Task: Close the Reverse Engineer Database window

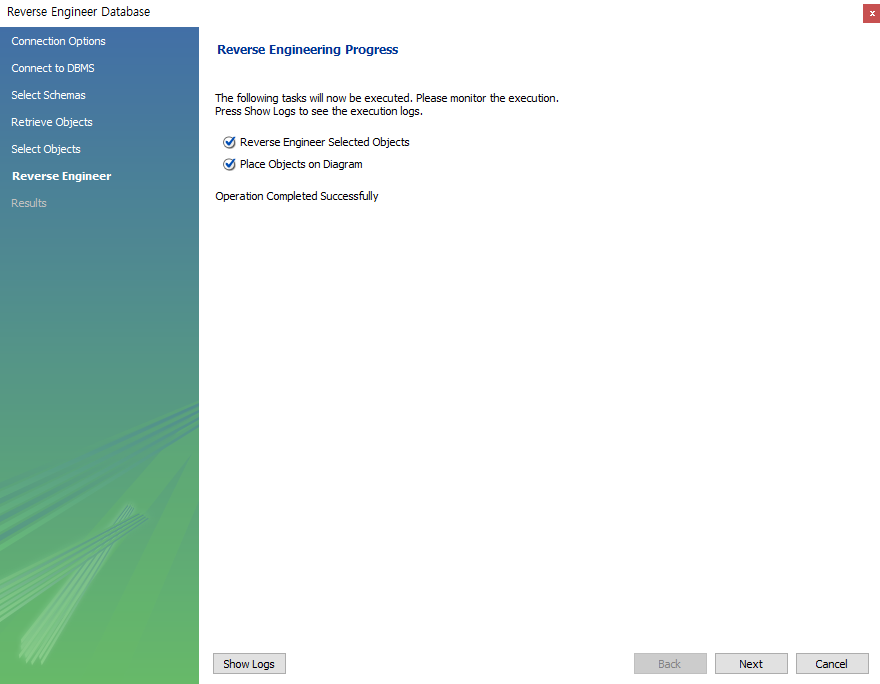Action: [x=872, y=13]
